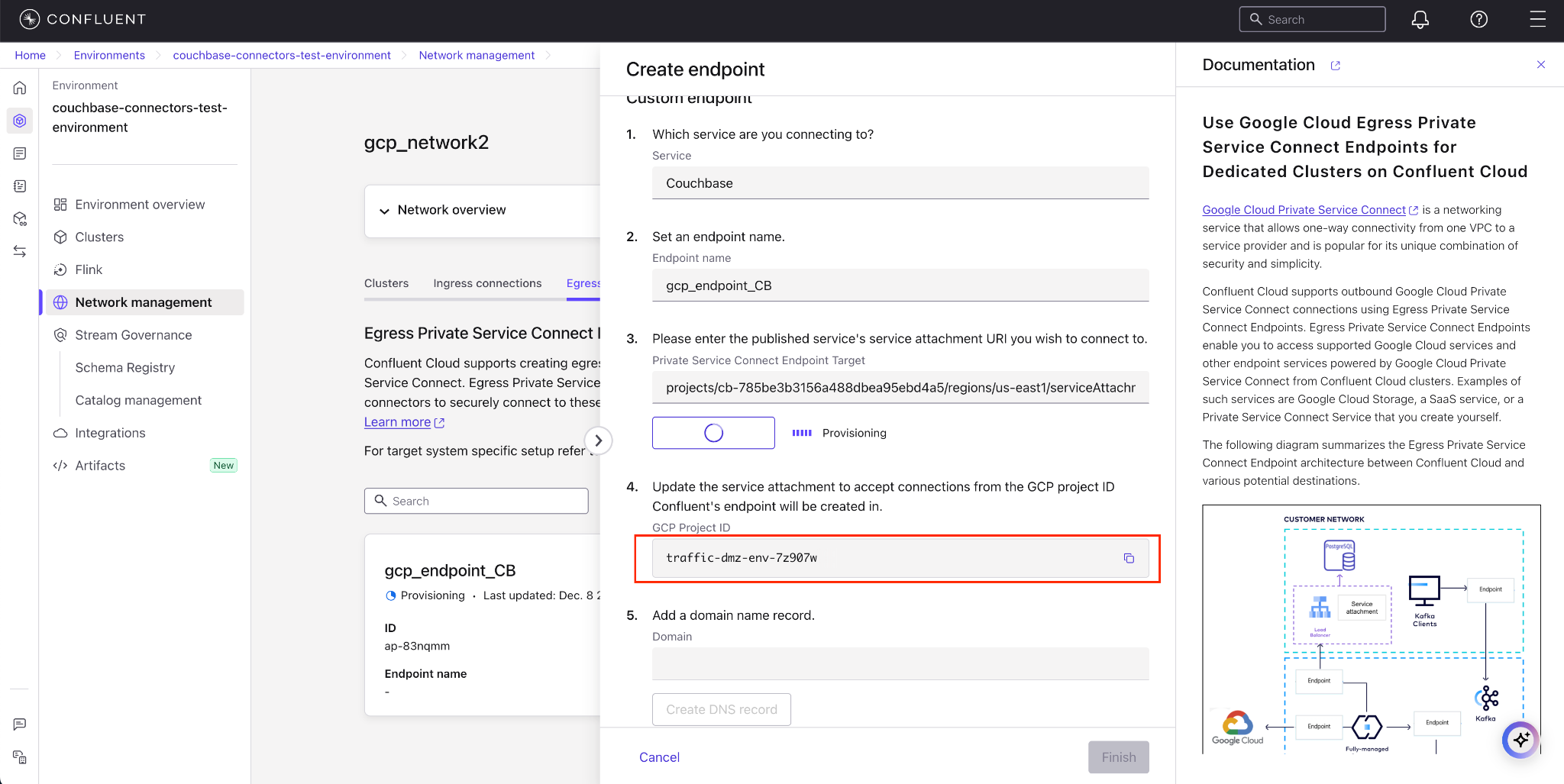Select Network management in sidebar

click(x=144, y=302)
